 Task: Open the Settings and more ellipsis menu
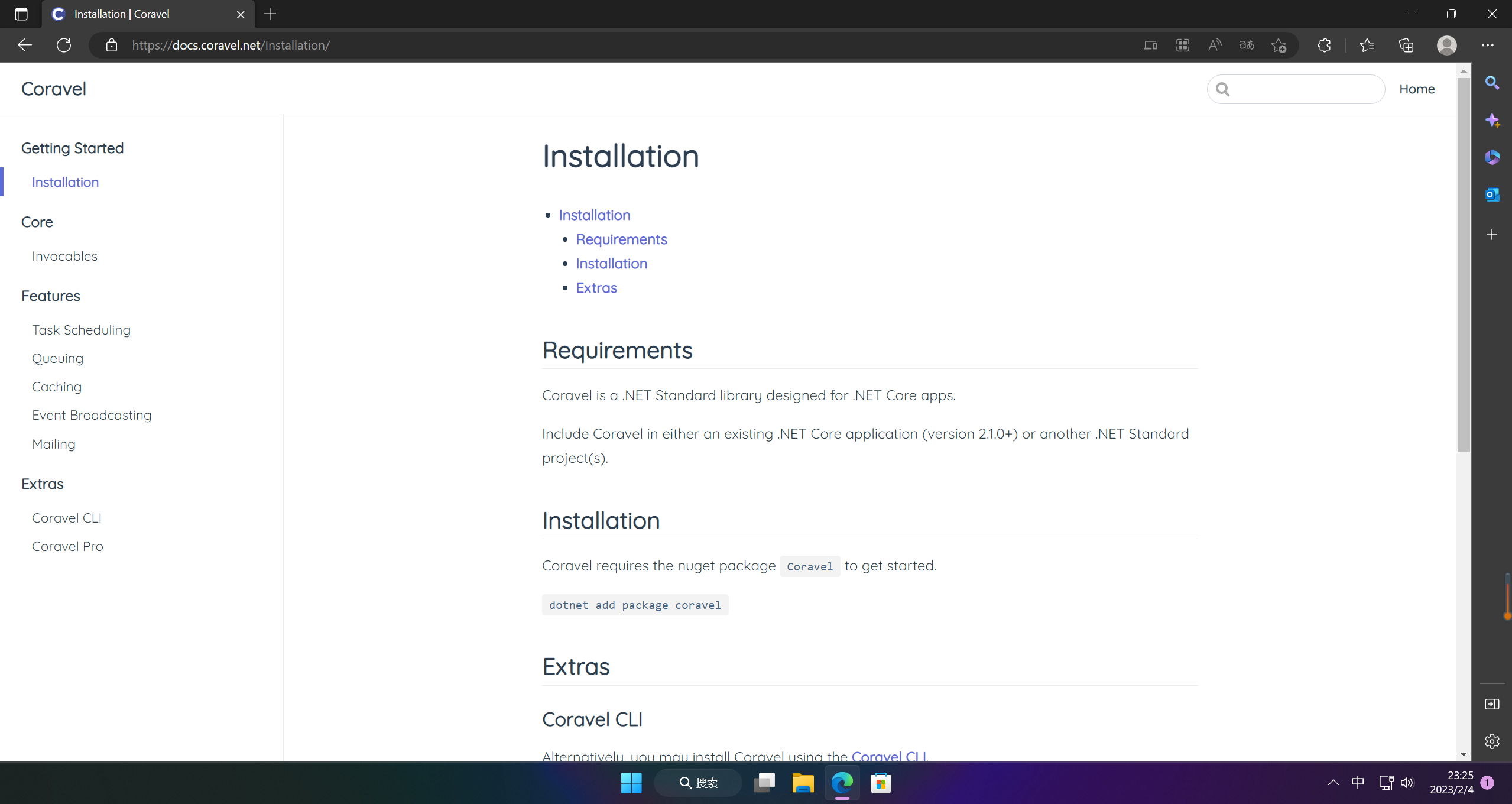pyautogui.click(x=1488, y=45)
